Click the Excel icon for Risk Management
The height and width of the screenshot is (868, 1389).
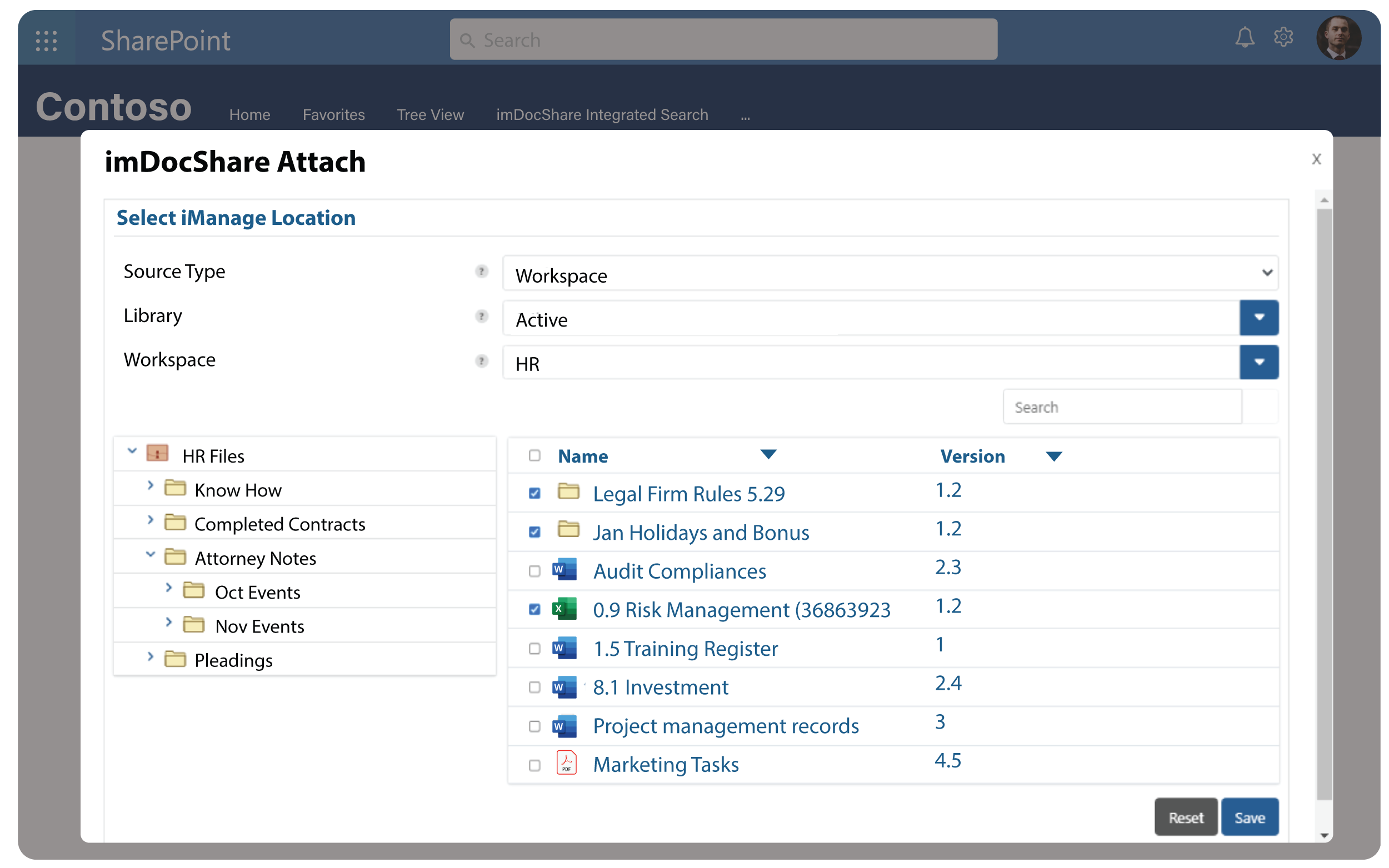[564, 609]
